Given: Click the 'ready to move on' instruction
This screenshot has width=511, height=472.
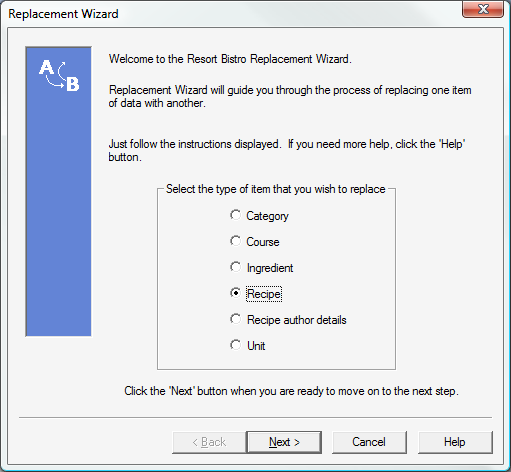Looking at the screenshot, I should tap(291, 391).
